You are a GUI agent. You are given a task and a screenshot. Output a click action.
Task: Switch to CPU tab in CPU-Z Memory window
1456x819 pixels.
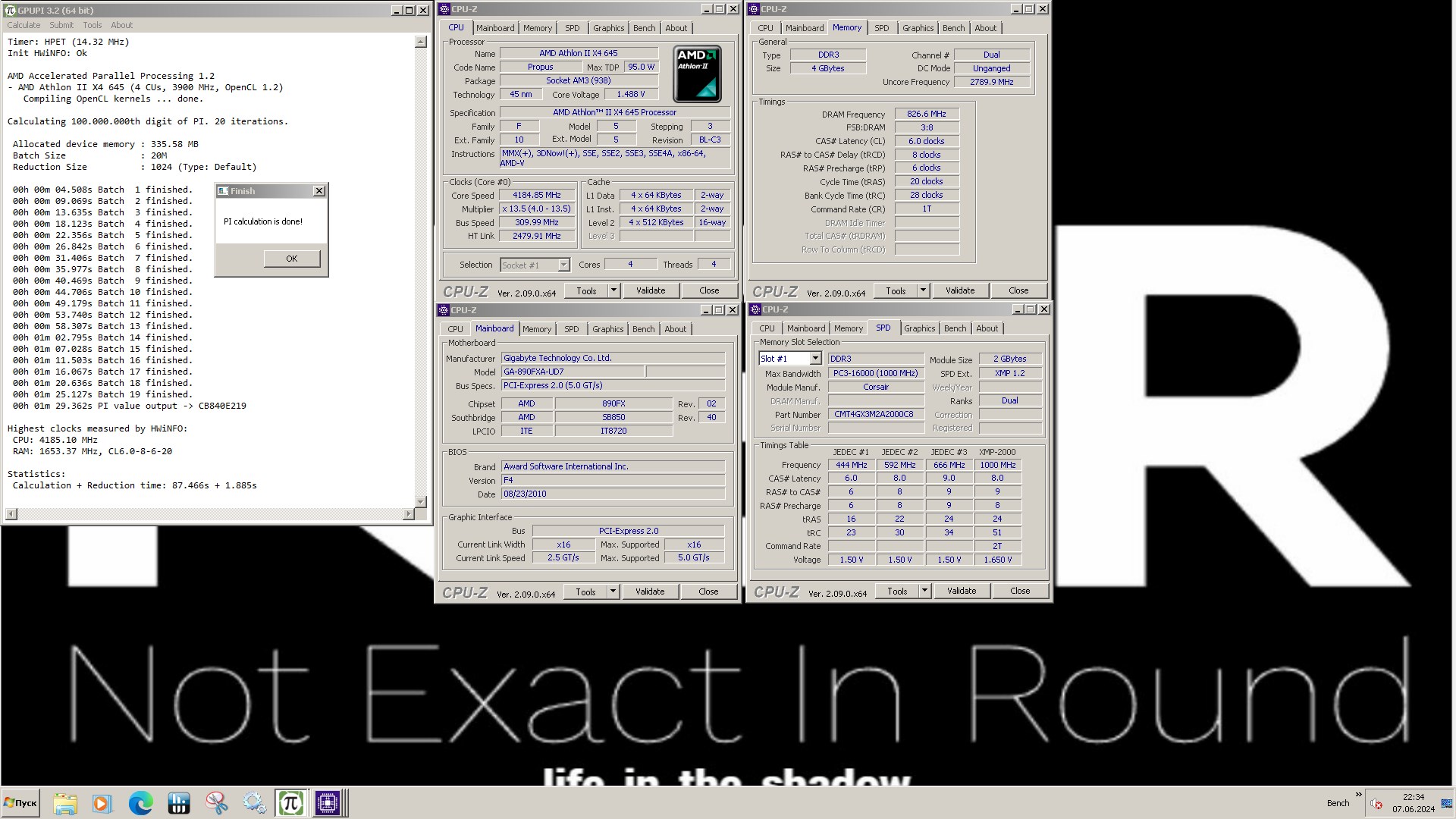coord(766,28)
